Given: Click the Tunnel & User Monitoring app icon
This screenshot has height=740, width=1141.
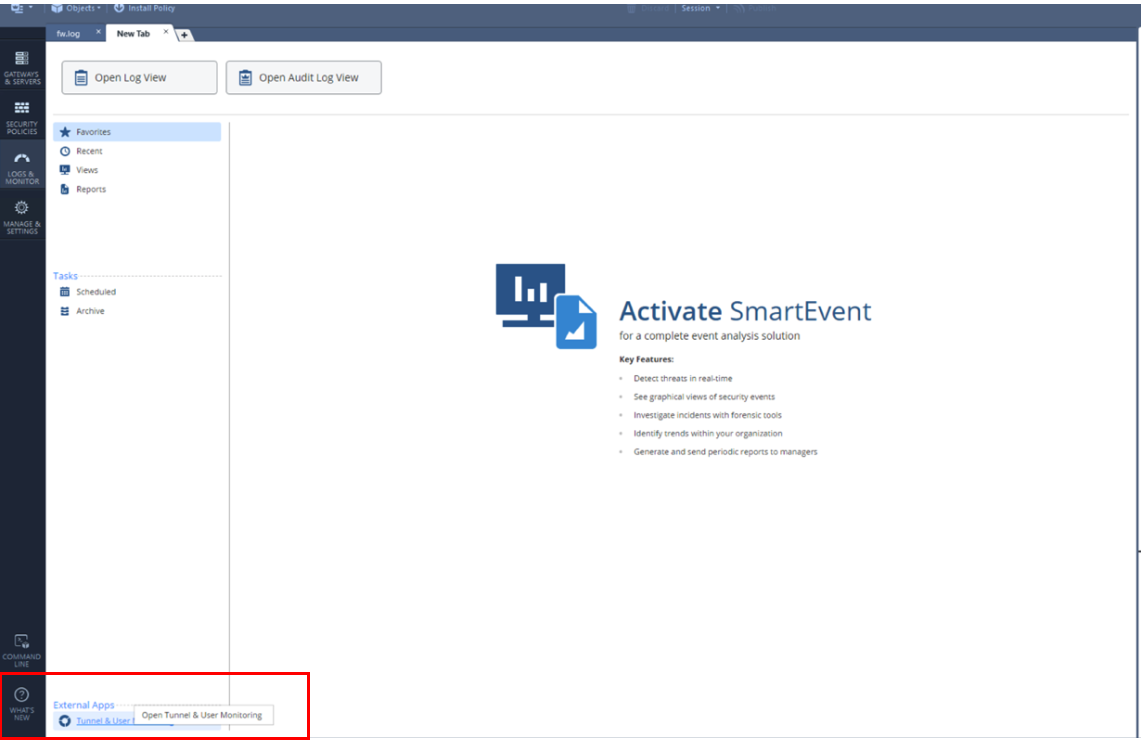Looking at the screenshot, I should point(65,721).
